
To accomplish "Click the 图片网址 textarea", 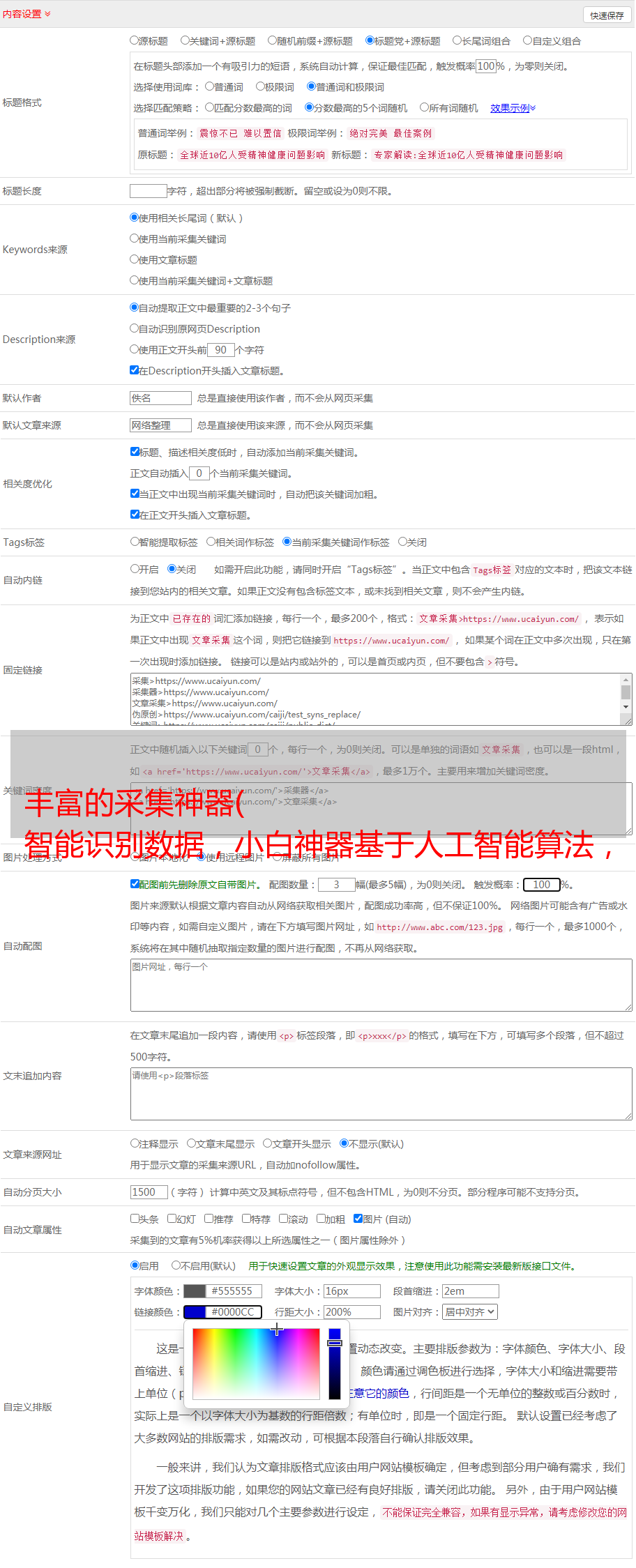I will 381,985.
